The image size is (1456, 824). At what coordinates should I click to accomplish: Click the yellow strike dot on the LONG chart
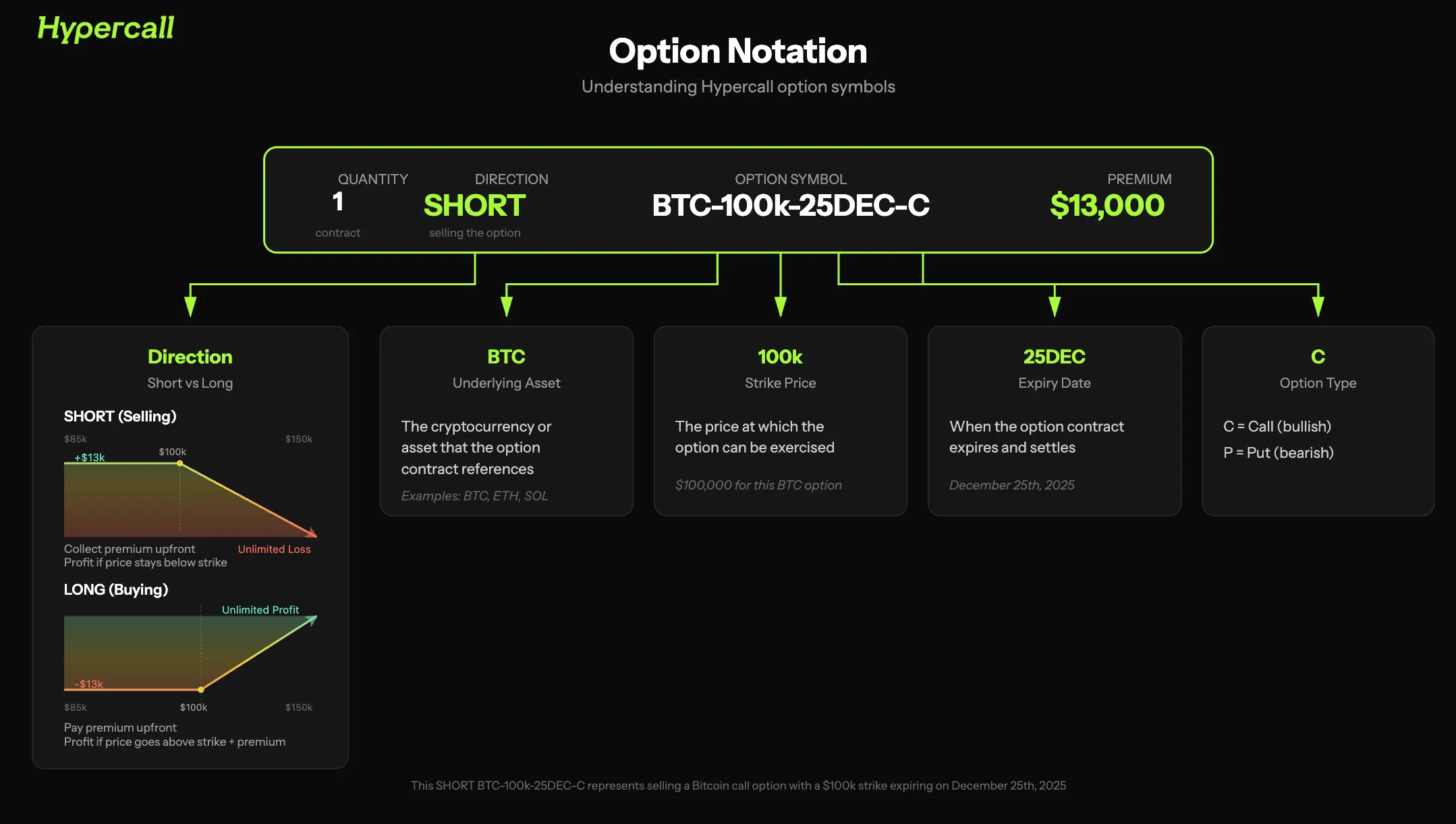point(201,689)
